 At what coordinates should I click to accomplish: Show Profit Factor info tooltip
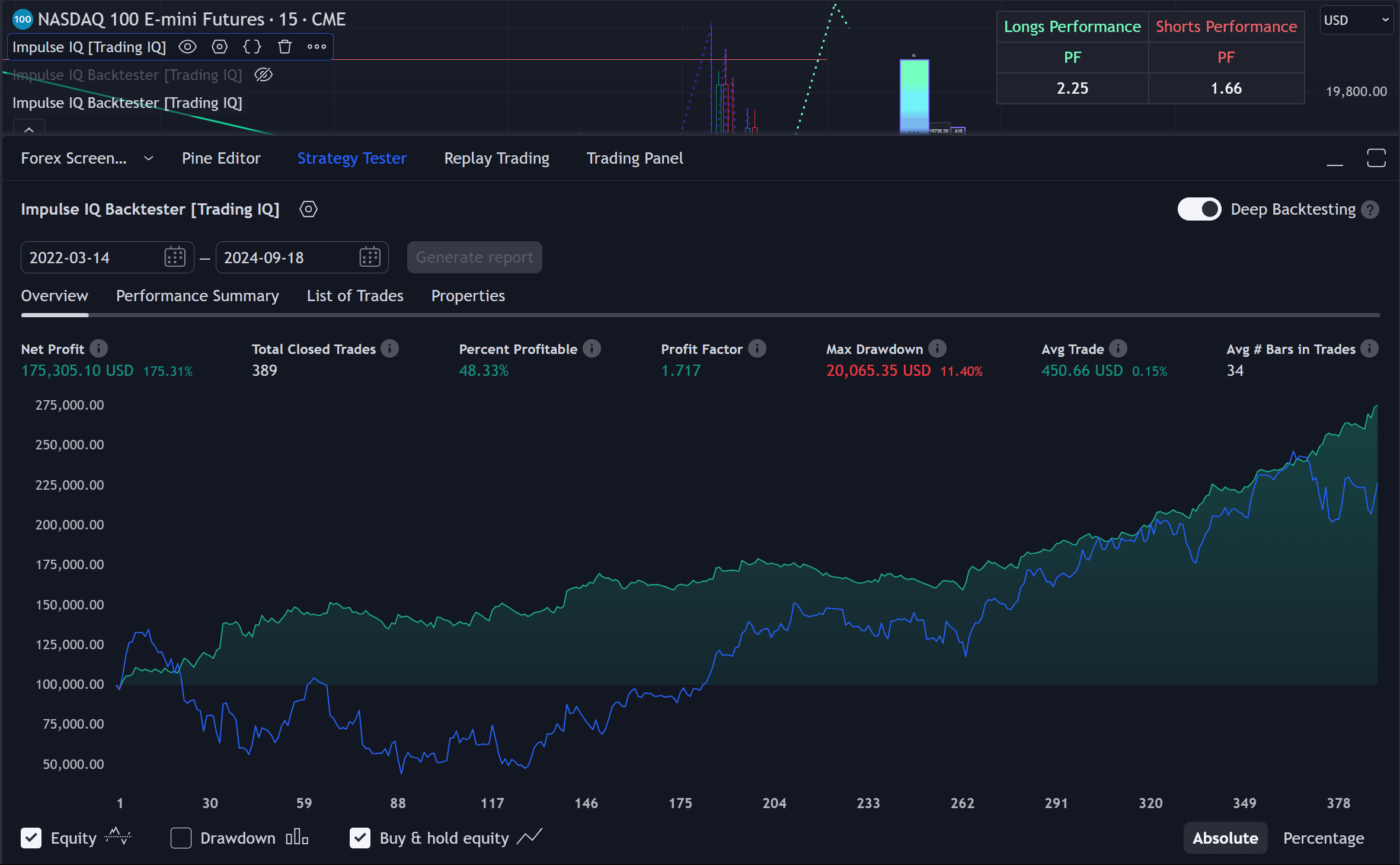coord(757,349)
